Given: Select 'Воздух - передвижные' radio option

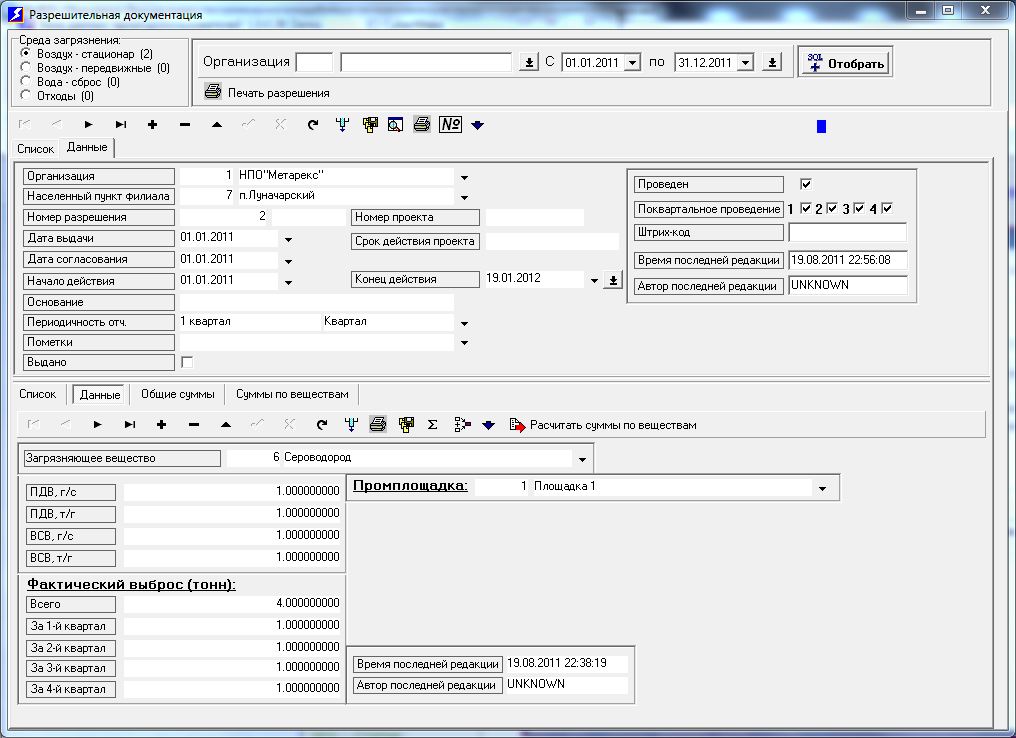Looking at the screenshot, I should point(26,67).
